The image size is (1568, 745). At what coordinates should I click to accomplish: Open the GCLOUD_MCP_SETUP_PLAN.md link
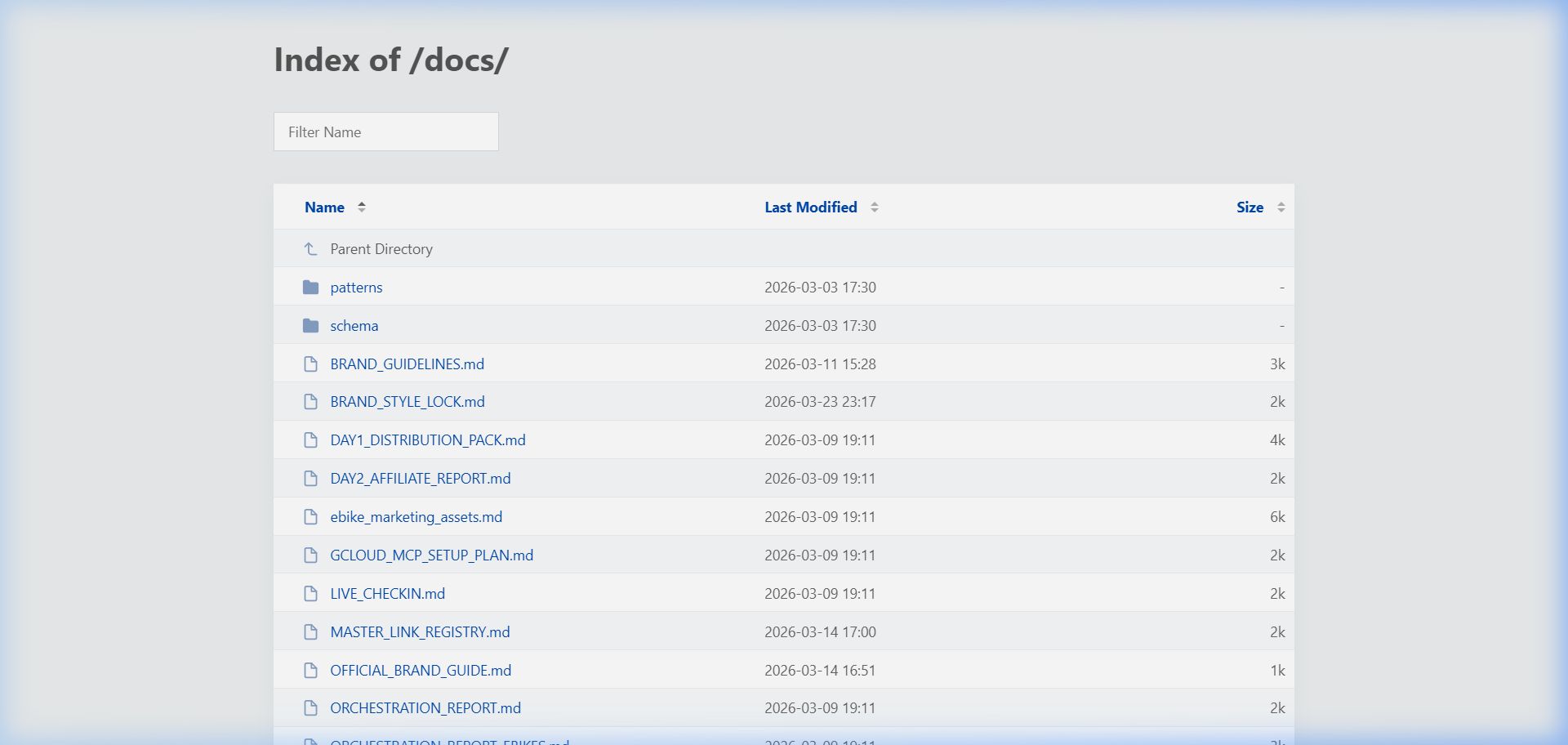click(x=431, y=555)
